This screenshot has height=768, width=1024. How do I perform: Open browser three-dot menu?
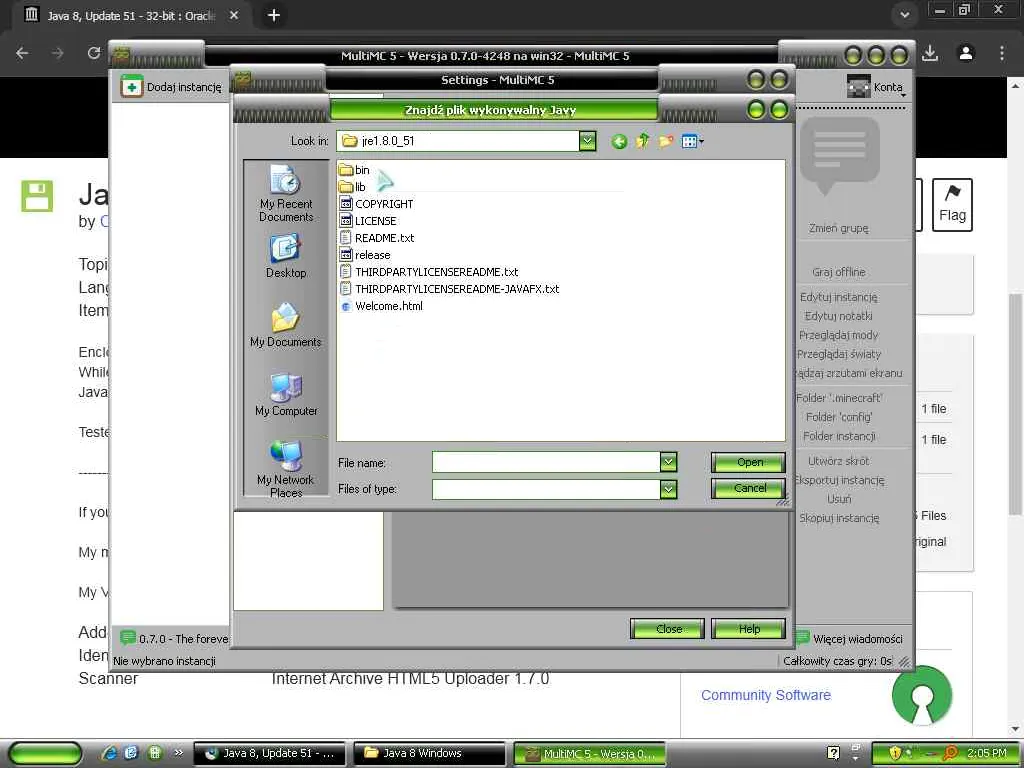tap(1002, 54)
